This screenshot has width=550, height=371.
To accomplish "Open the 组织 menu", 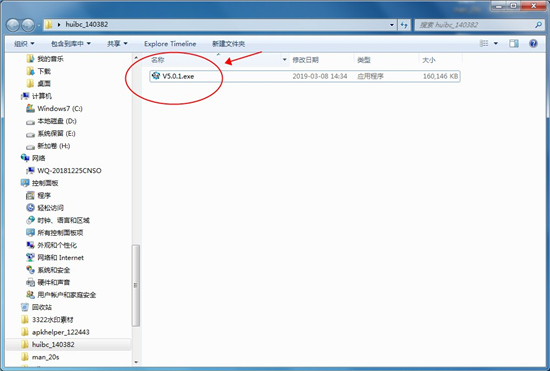I will click(24, 43).
